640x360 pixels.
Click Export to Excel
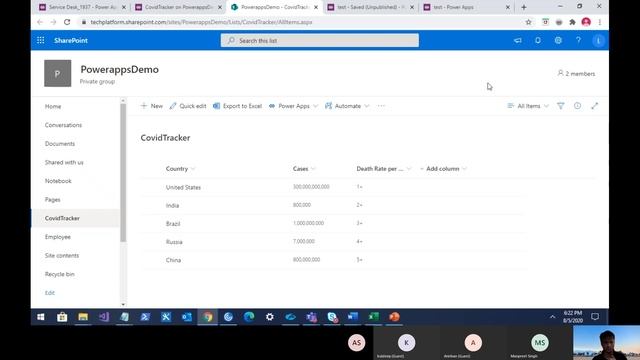(x=237, y=106)
